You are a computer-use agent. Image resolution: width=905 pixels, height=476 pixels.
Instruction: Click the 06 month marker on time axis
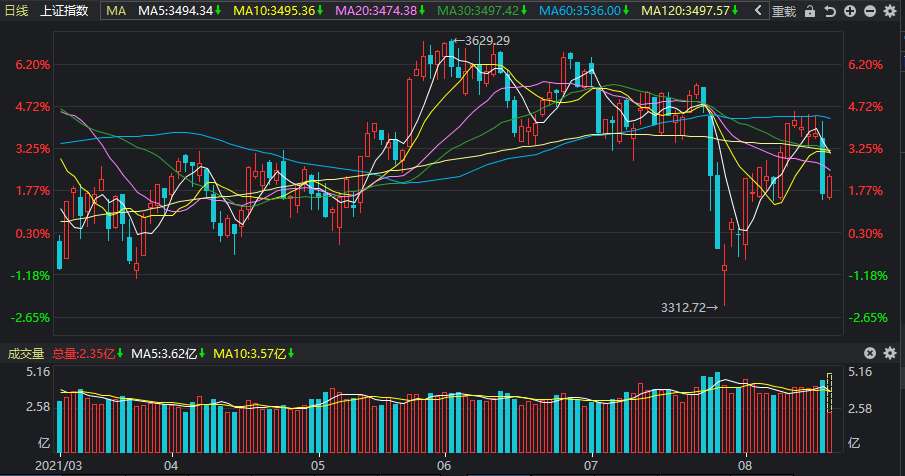tap(444, 466)
